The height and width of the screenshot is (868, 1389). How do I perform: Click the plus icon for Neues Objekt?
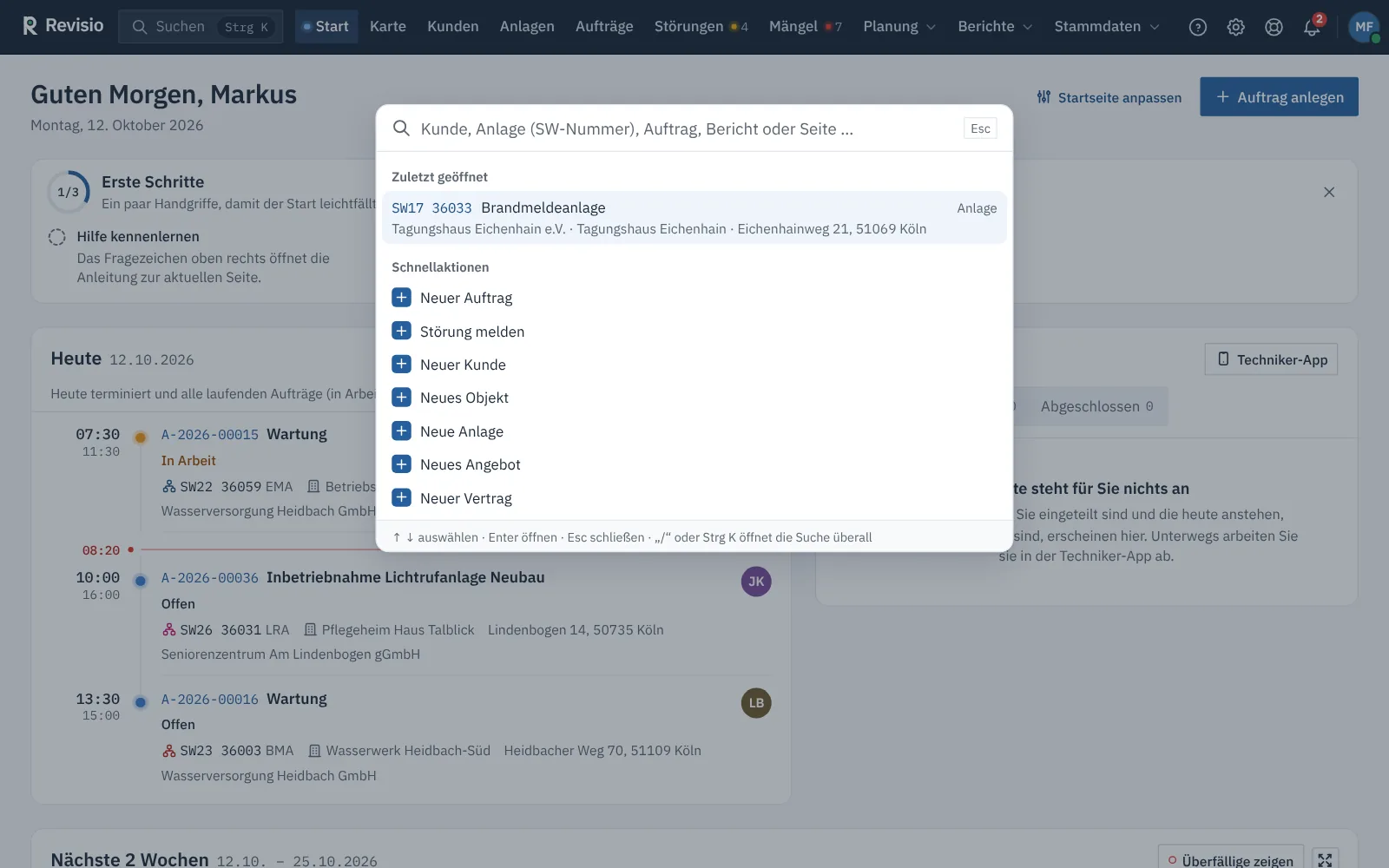[x=401, y=398]
